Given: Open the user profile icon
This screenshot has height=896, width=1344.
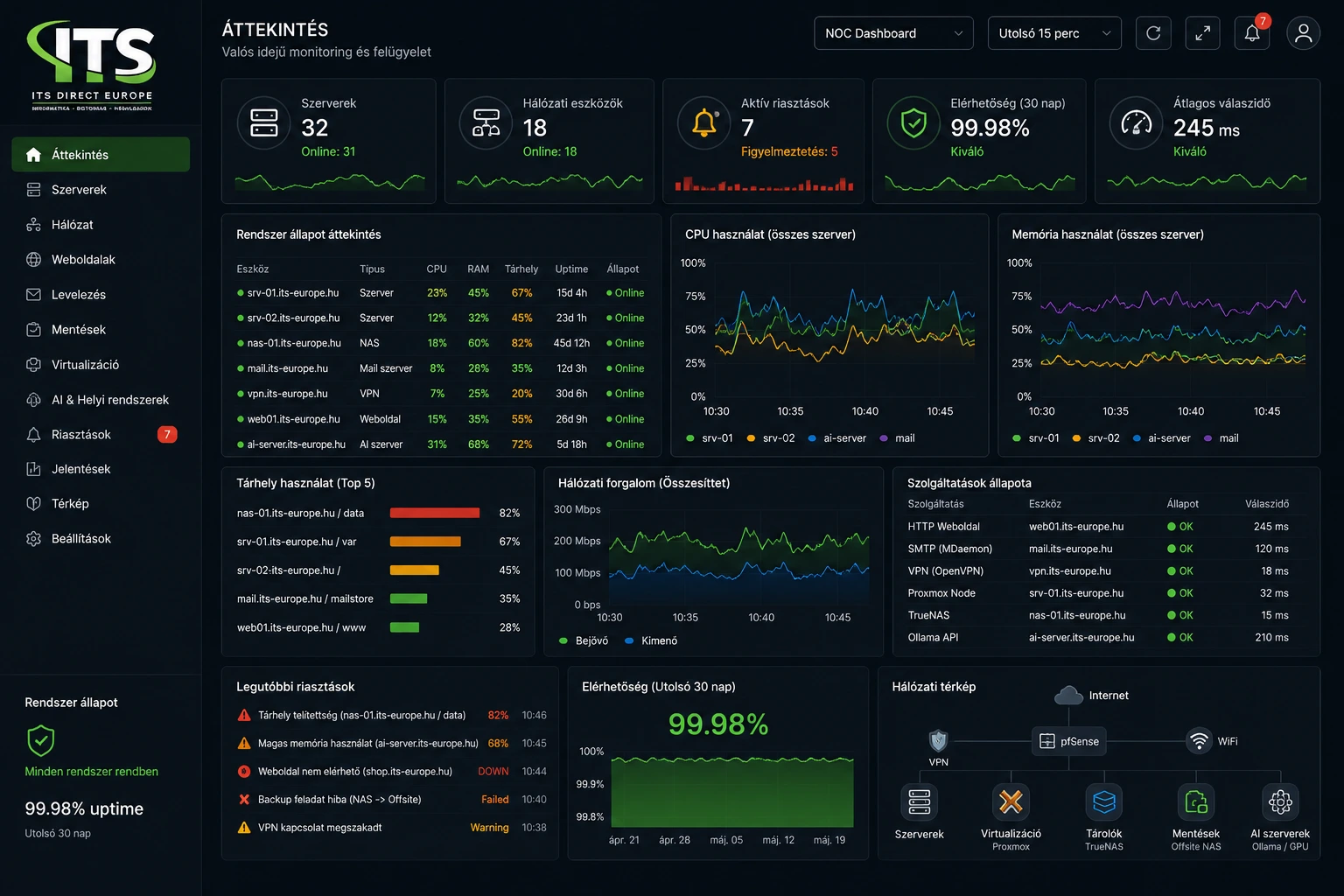Looking at the screenshot, I should coord(1303,33).
